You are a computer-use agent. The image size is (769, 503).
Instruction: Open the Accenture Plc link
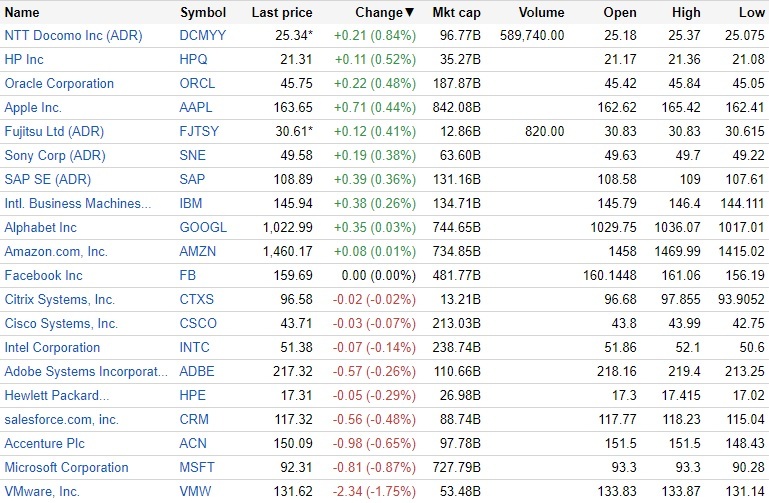coord(45,444)
